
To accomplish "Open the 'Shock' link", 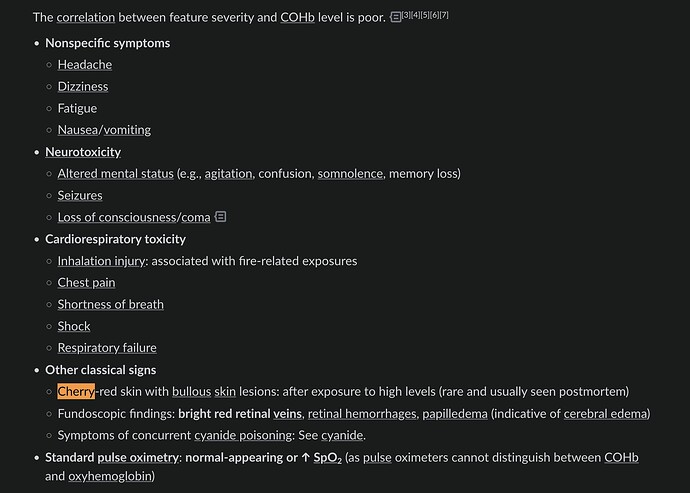I will (x=73, y=326).
